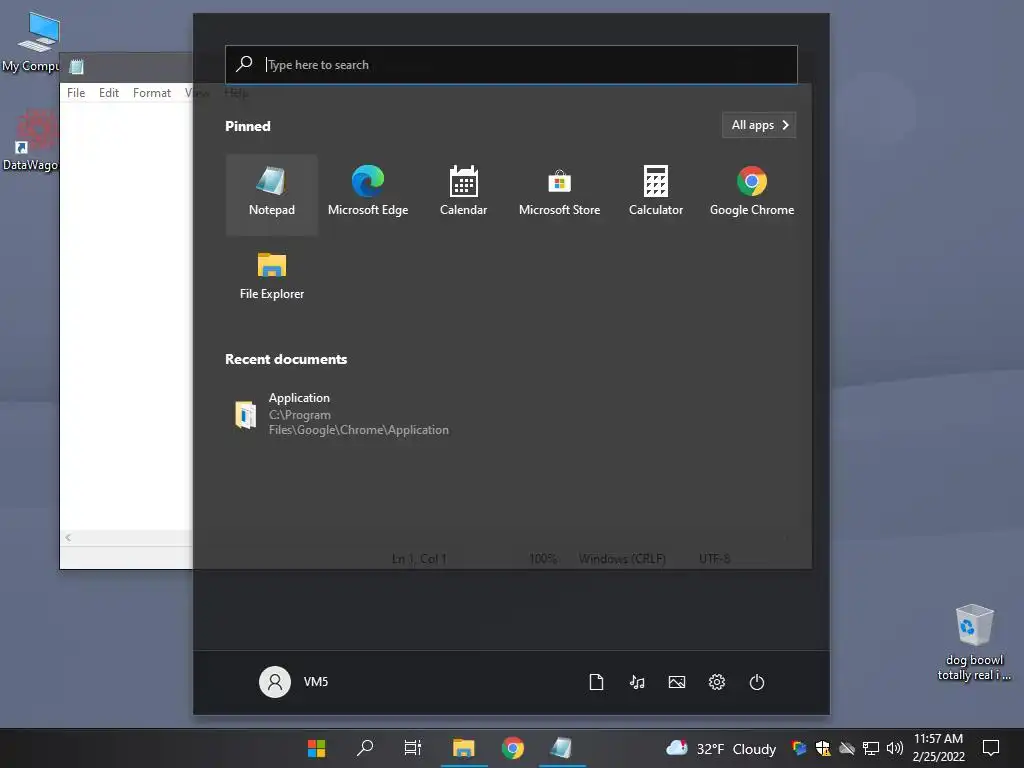Open Windows Security shield tray icon
Viewport: 1024px width, 768px height.
[823, 748]
